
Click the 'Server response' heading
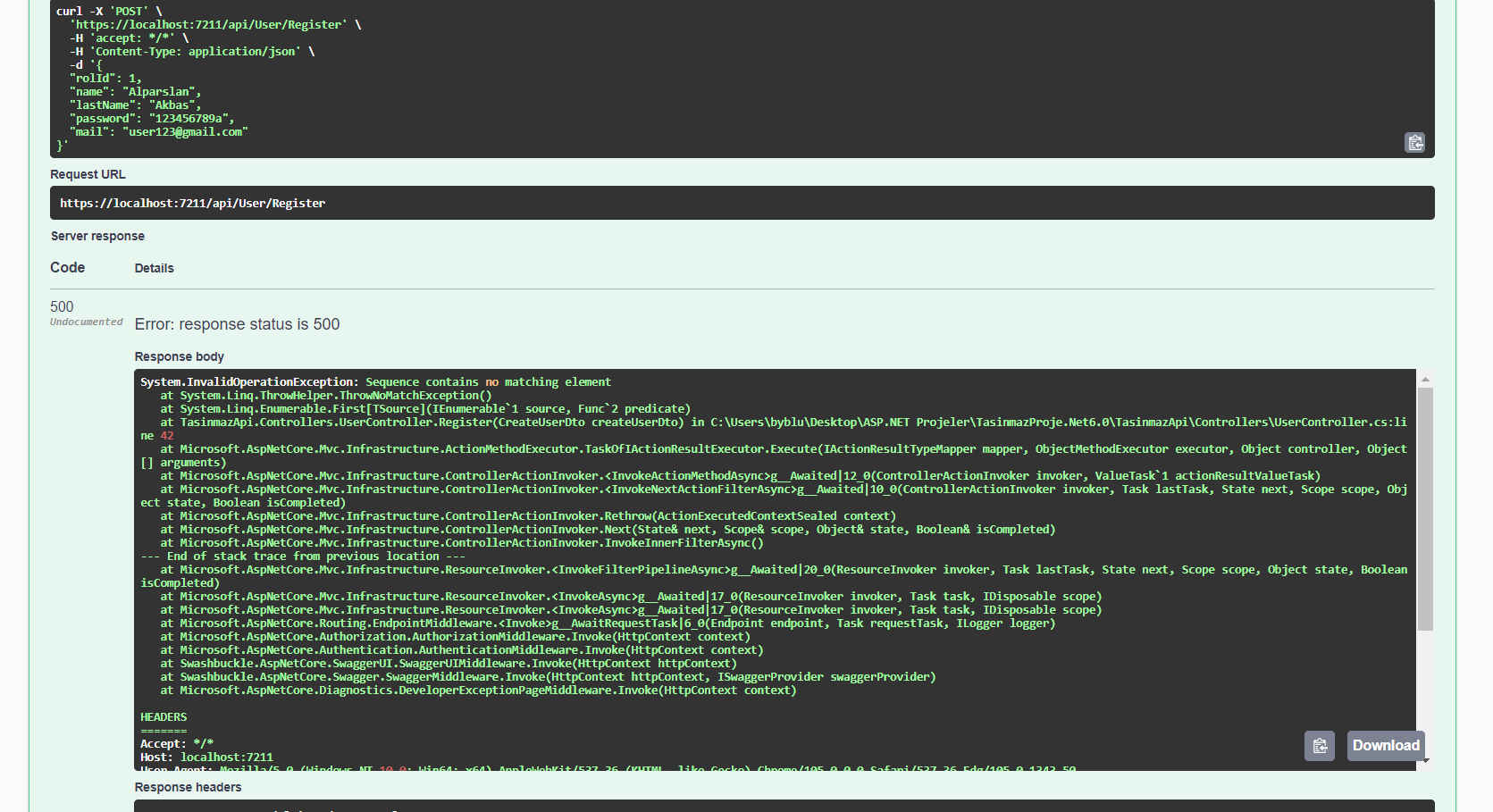coord(97,236)
